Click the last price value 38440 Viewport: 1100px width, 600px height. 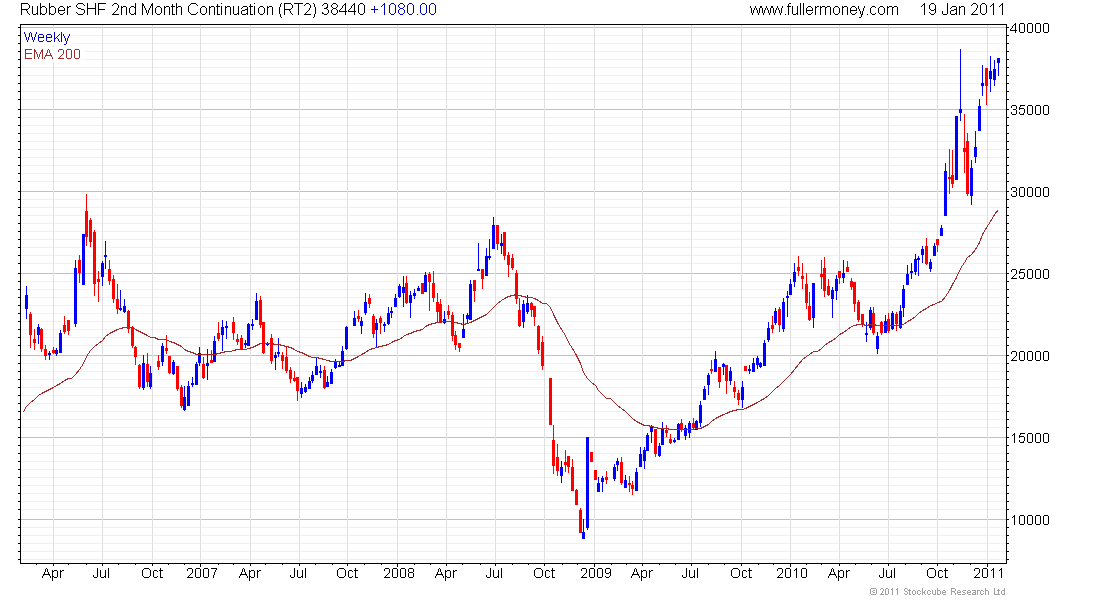(x=344, y=10)
